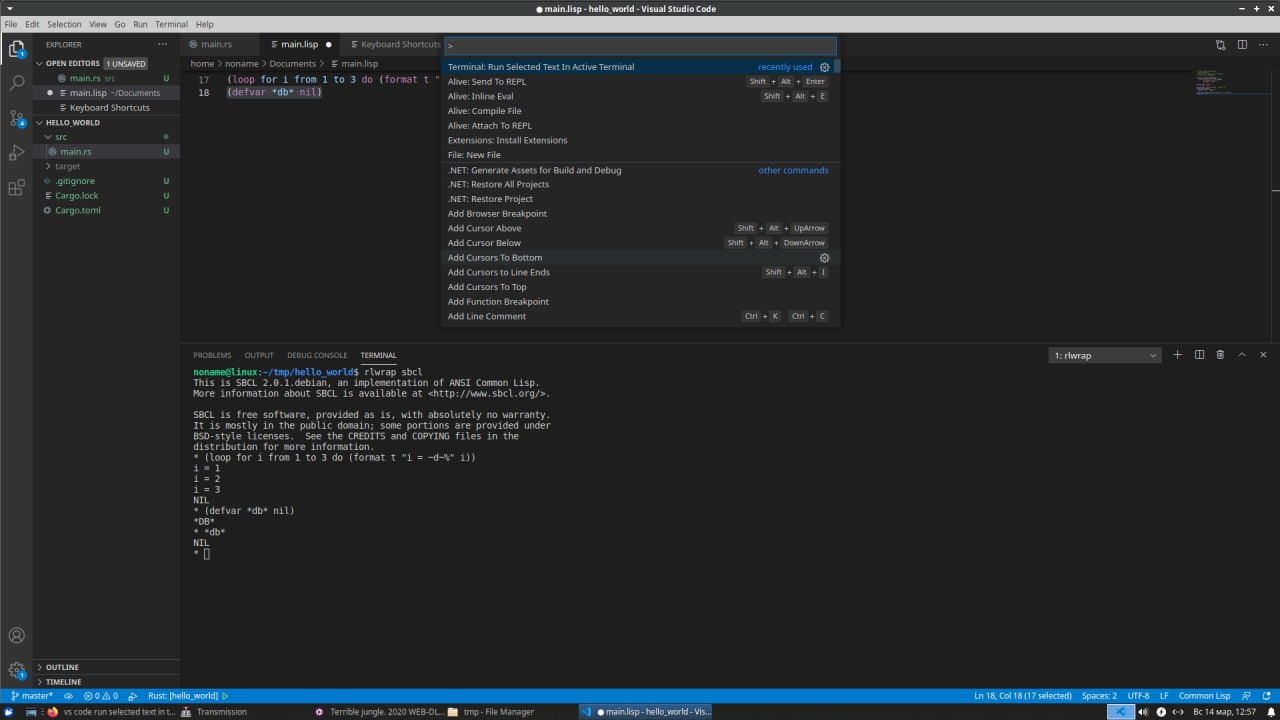Expand the target folder
1280x720 pixels.
point(67,166)
